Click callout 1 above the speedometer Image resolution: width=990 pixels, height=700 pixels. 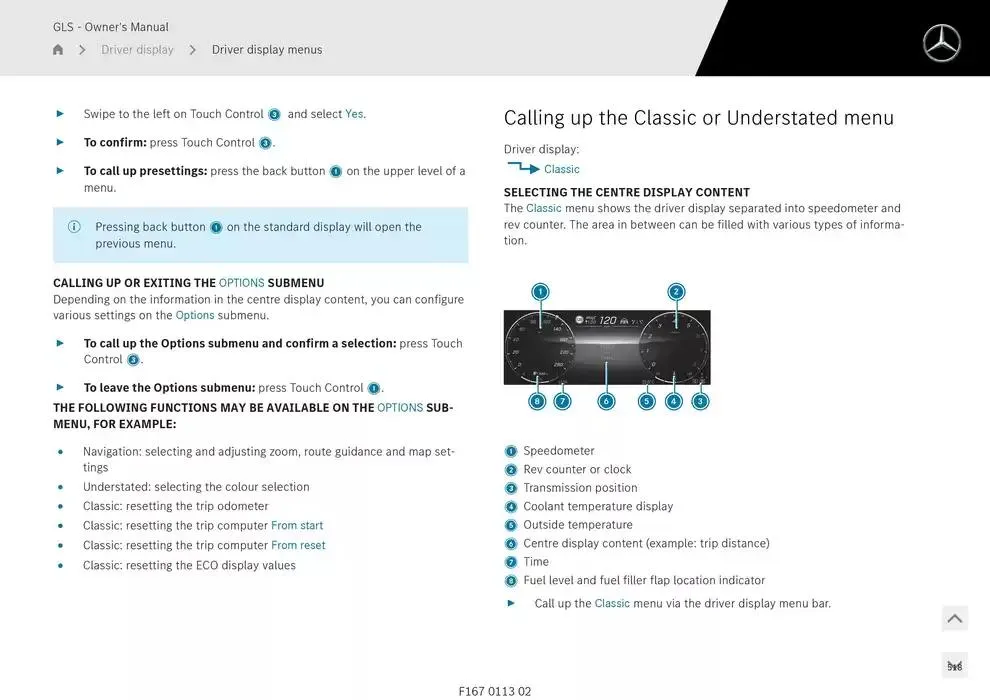tap(540, 292)
